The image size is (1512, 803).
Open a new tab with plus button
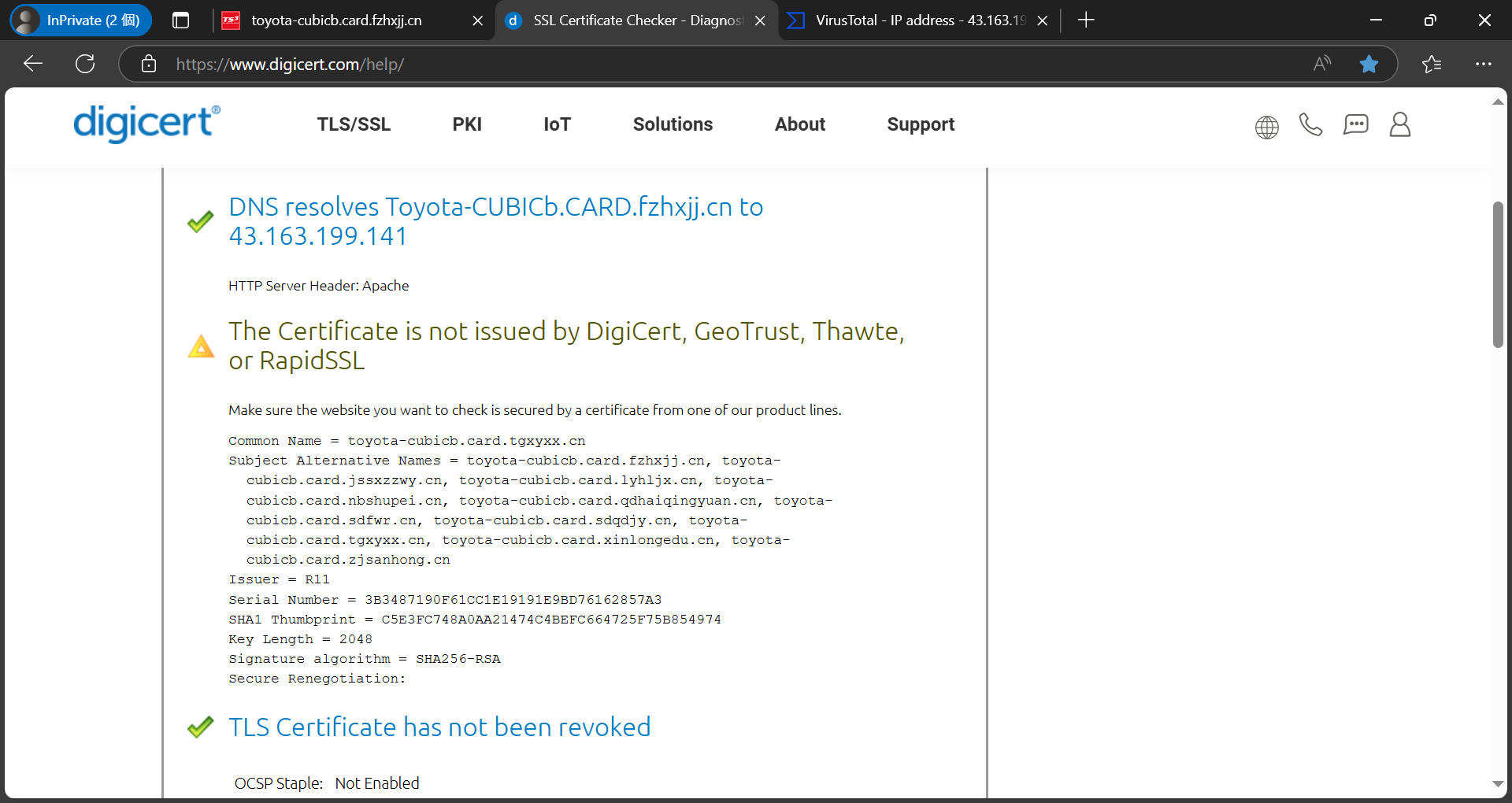tap(1086, 20)
